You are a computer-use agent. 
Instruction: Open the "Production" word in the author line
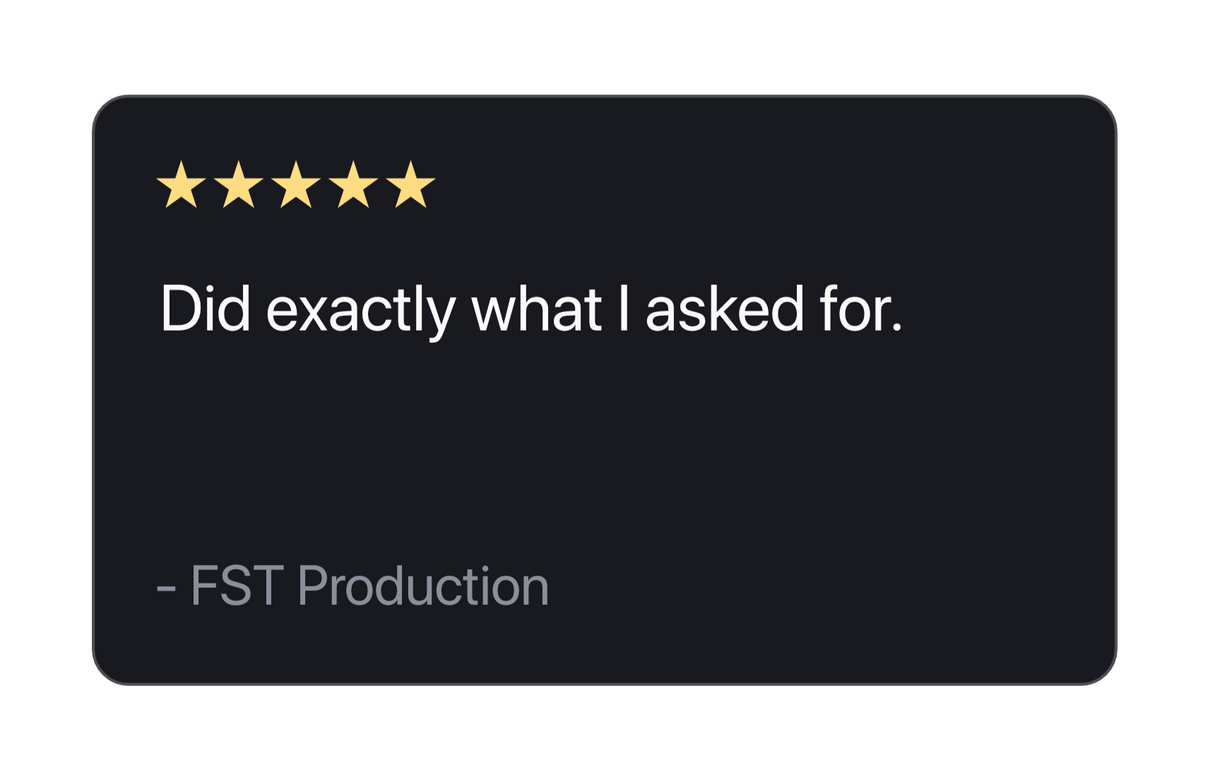coord(423,586)
